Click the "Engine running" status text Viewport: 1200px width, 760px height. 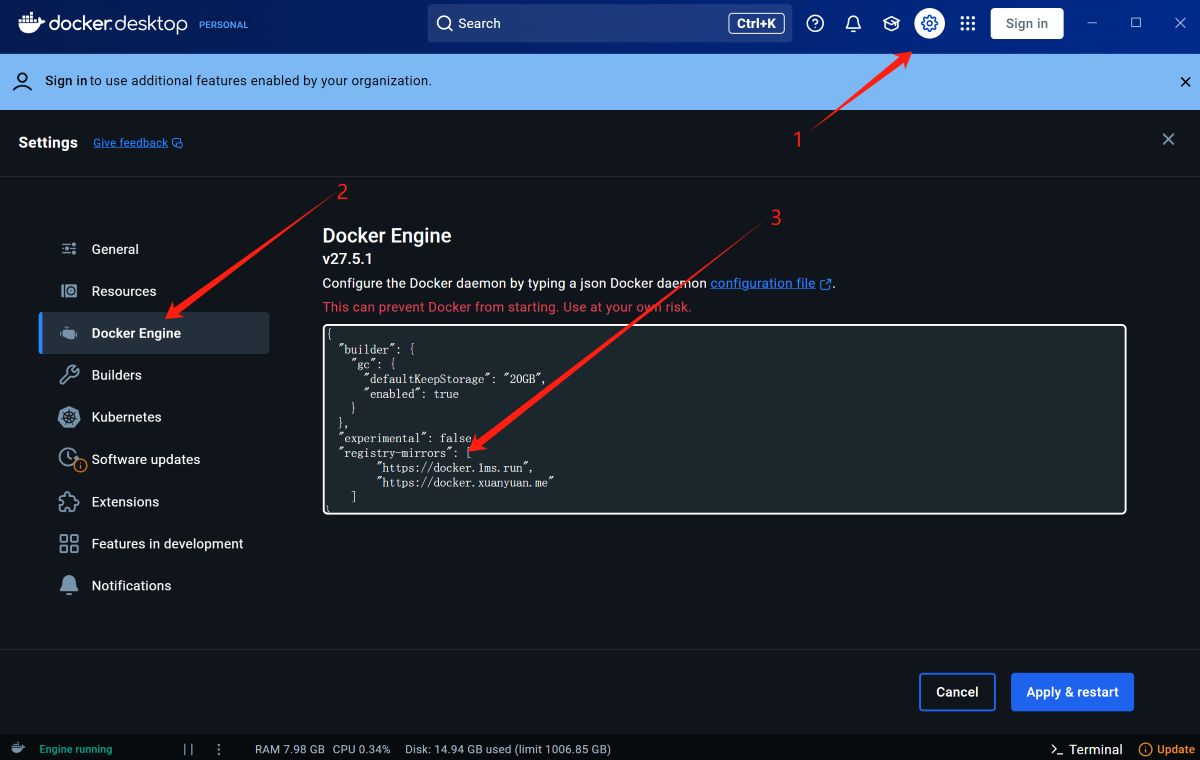click(76, 749)
